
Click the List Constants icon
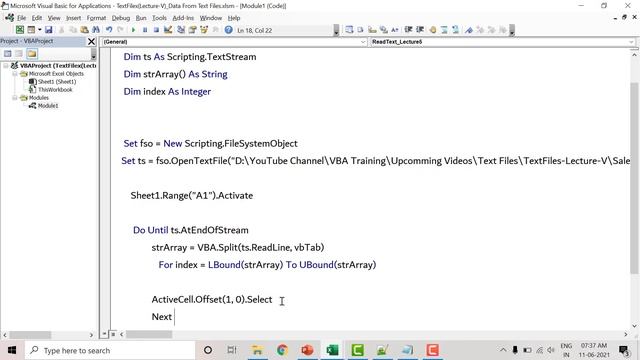(x=360, y=30)
